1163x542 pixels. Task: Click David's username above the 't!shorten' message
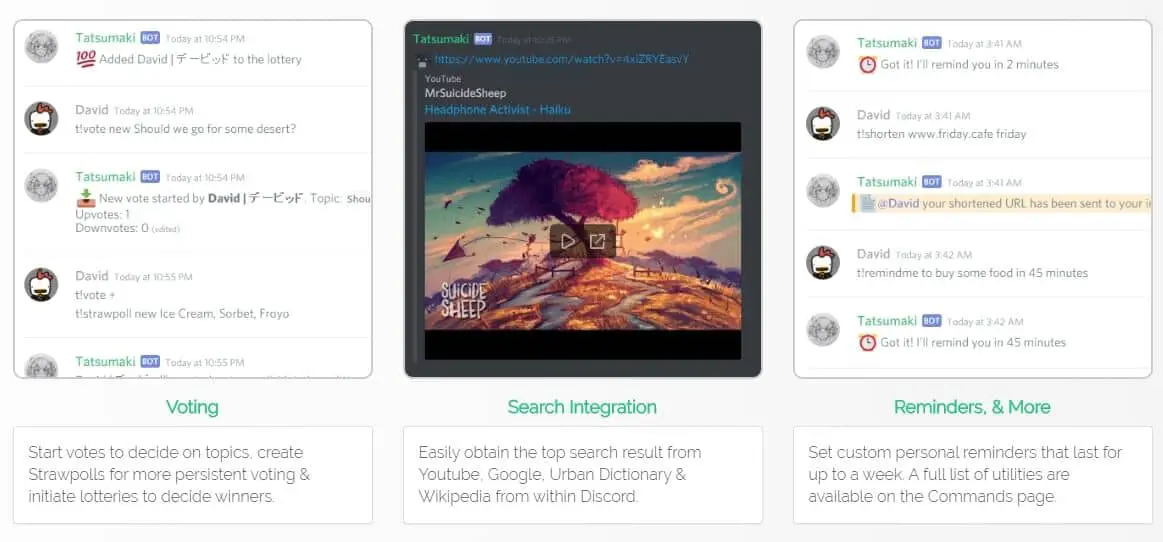[873, 115]
